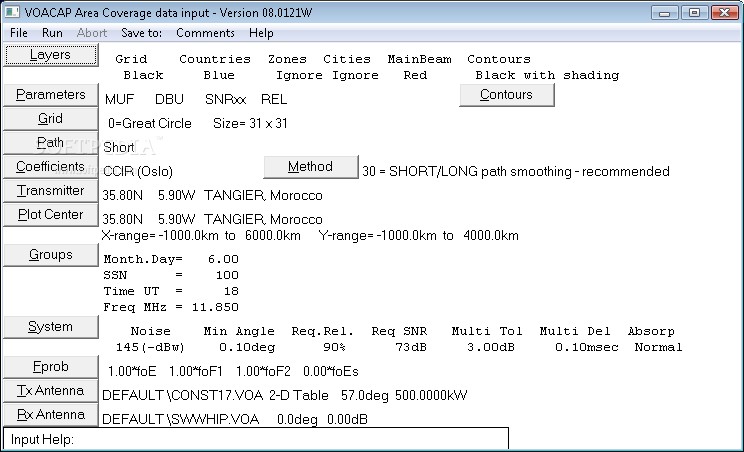Screen dimensions: 744x452
Task: Click the 'Black with shading' contours label
Action: tap(547, 75)
